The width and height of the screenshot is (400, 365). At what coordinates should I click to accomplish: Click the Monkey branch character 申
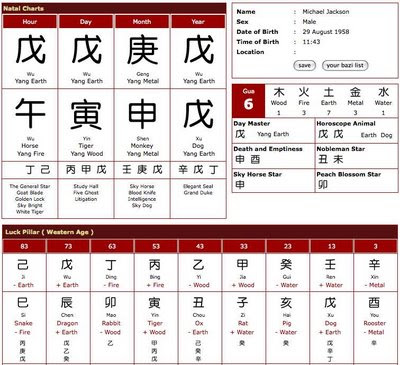coord(143,113)
